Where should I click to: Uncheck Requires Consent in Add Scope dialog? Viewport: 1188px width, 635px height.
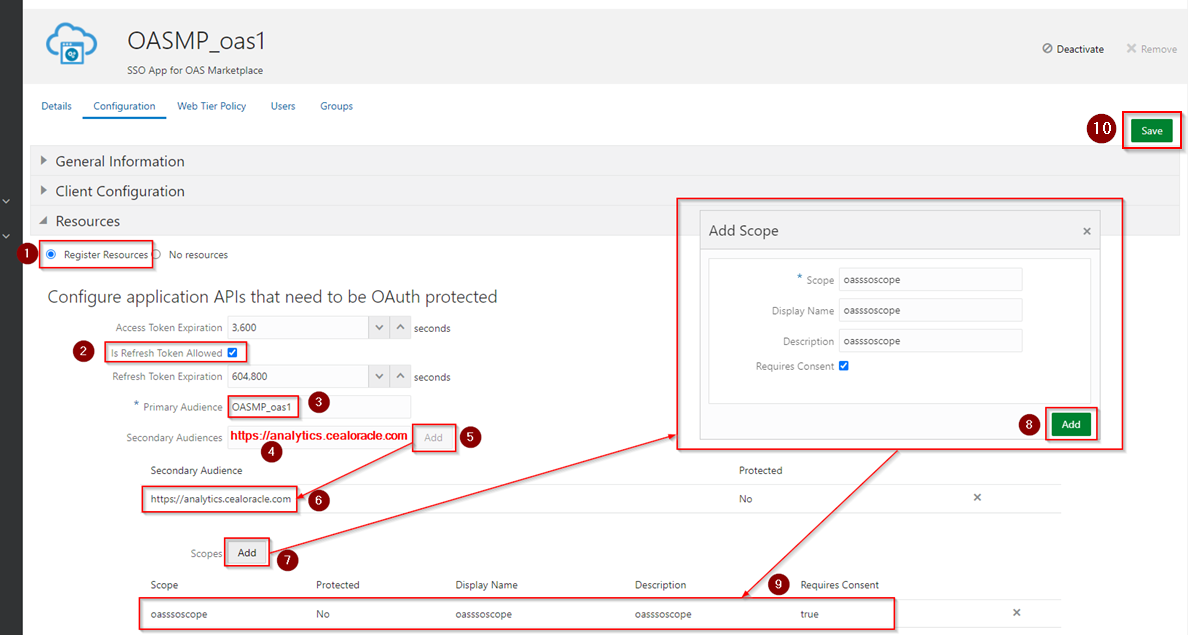[844, 366]
